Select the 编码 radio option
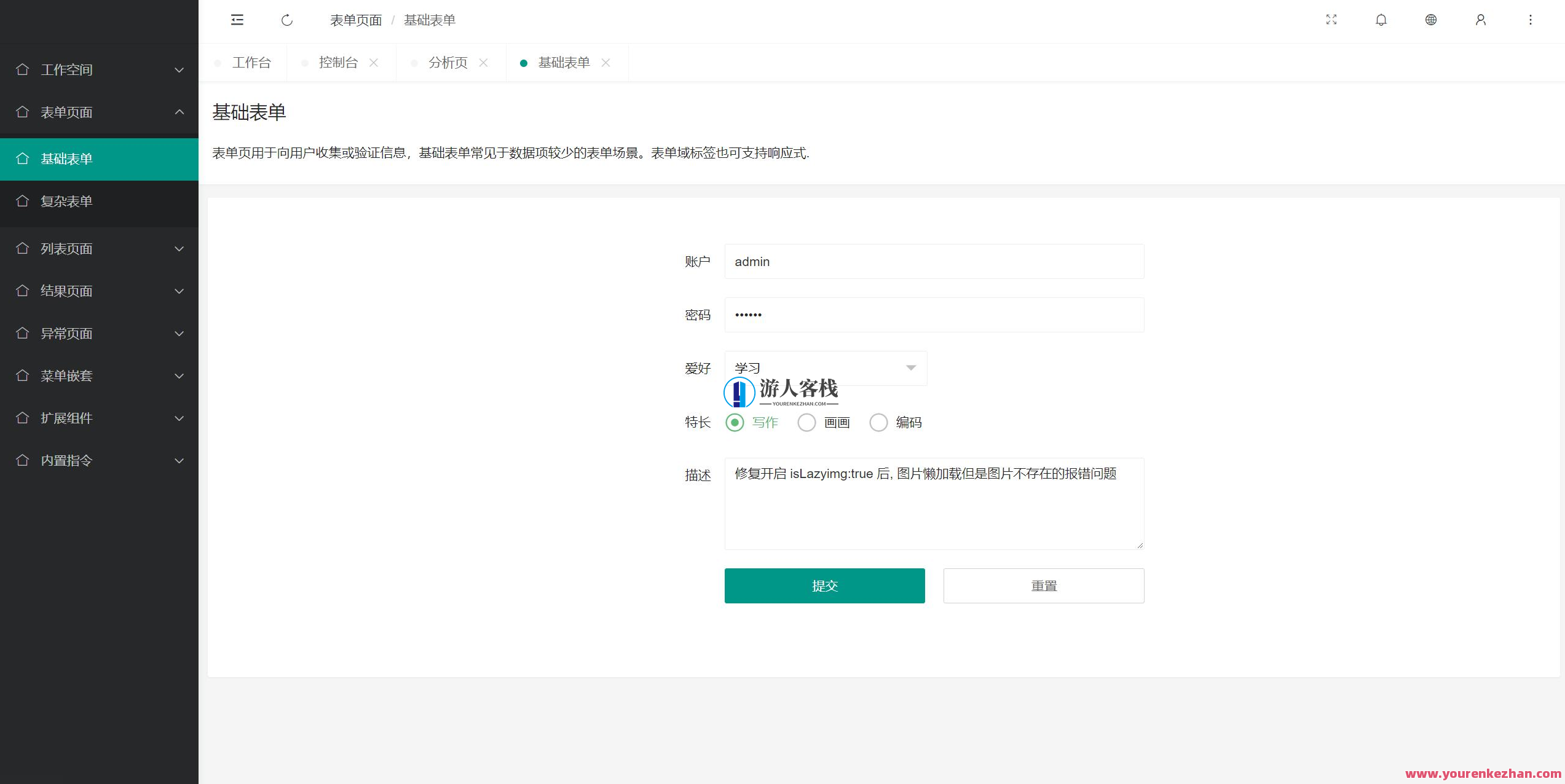 [x=878, y=422]
